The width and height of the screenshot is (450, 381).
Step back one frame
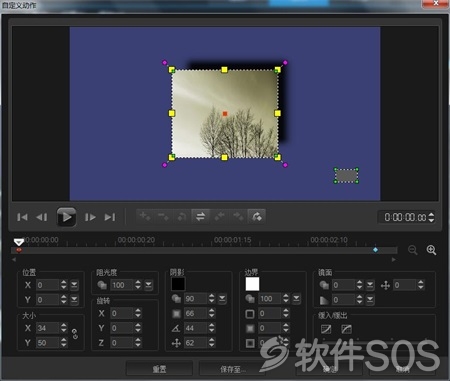click(42, 217)
